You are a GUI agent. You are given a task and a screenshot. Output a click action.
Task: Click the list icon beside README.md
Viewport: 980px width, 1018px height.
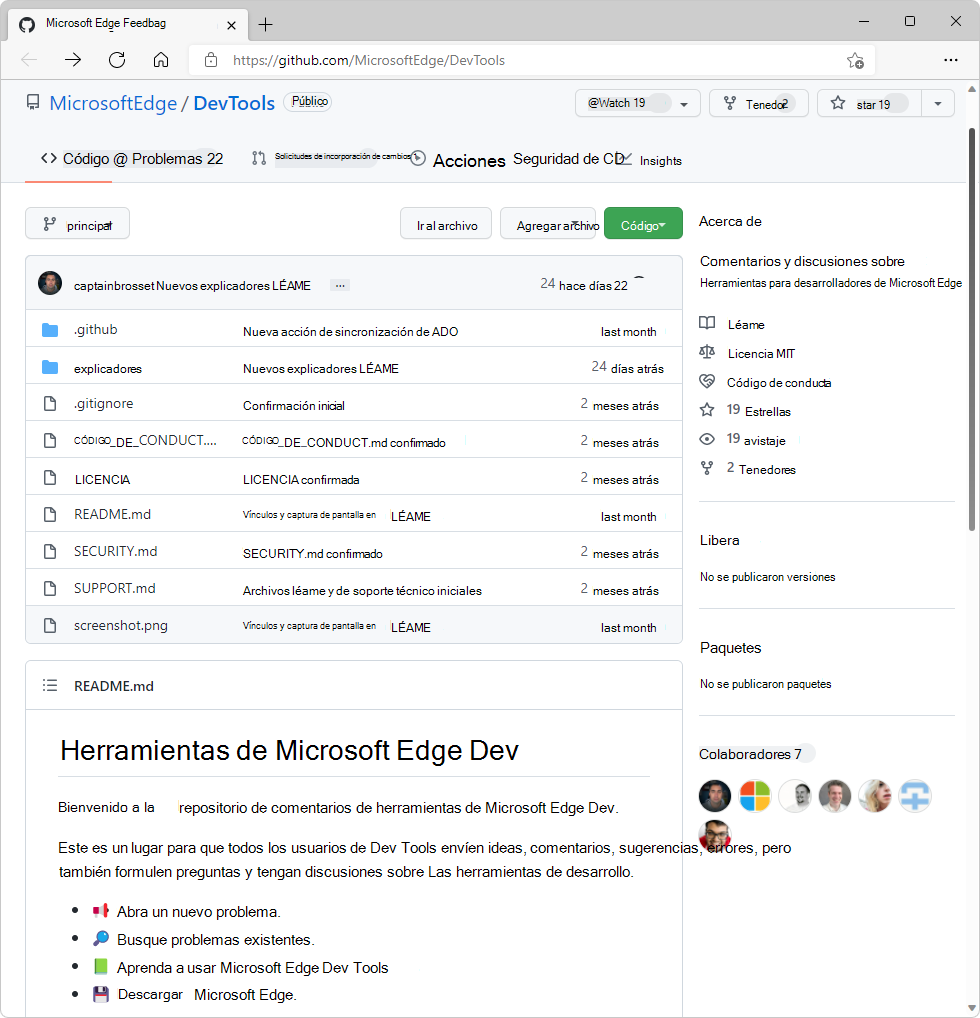[x=49, y=685]
